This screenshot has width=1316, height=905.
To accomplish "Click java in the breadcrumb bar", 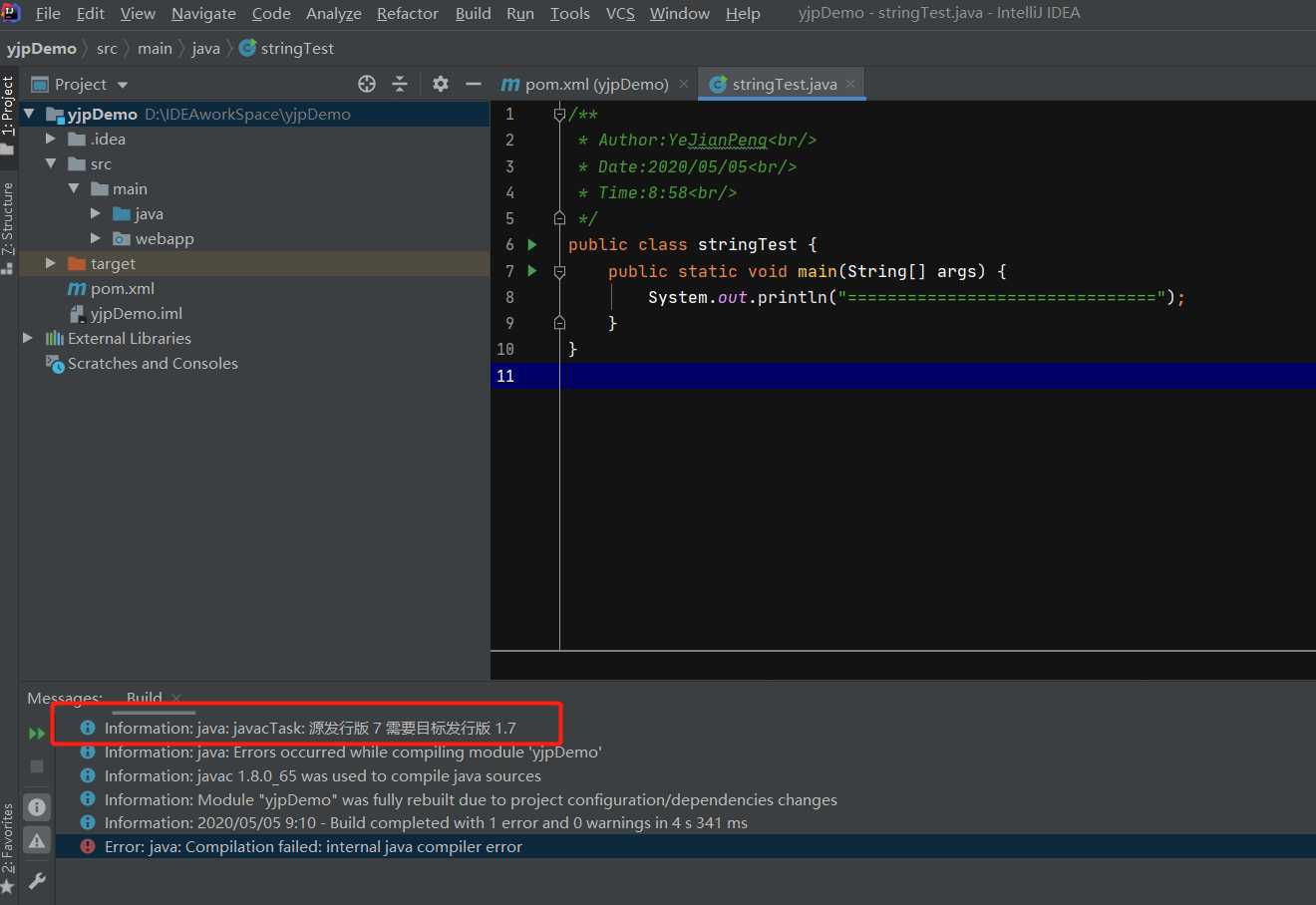I will (x=205, y=48).
